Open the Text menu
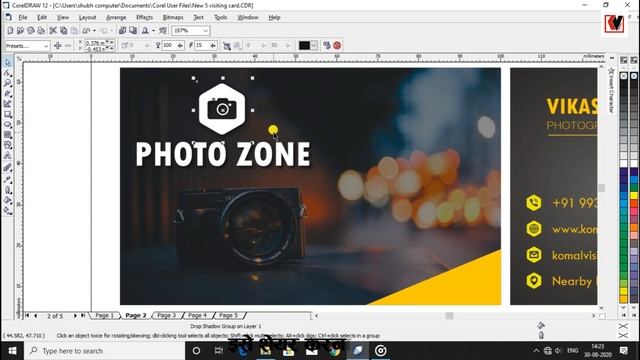 pos(198,18)
